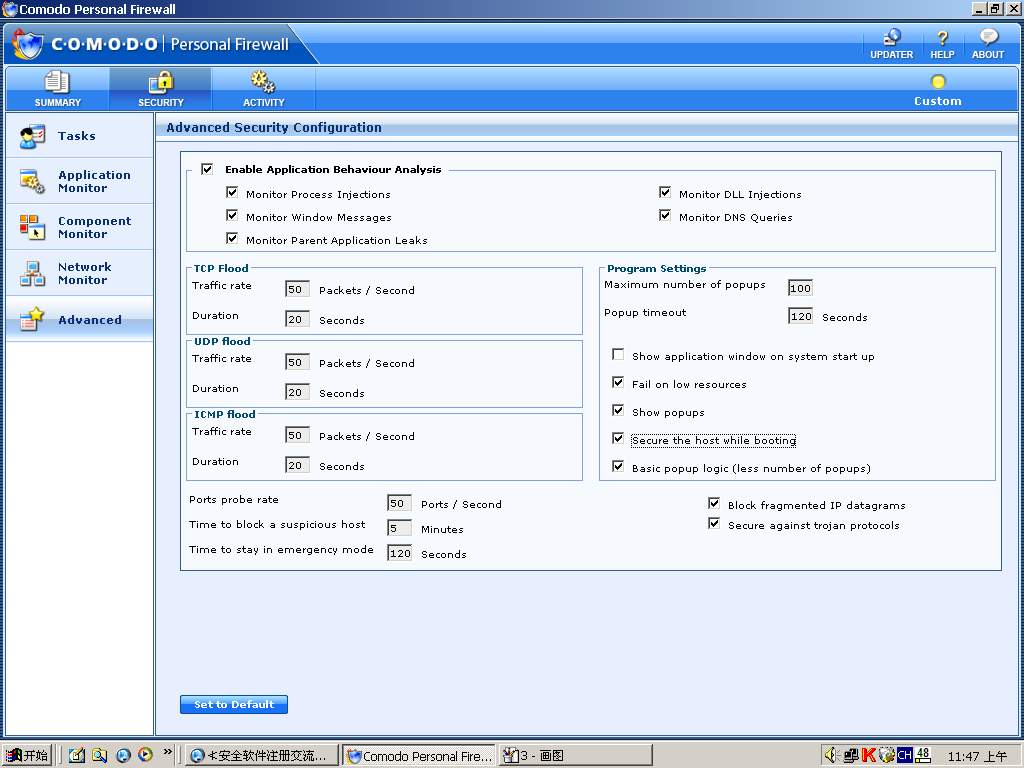Image resolution: width=1024 pixels, height=768 pixels.
Task: Toggle Show popups checkbox
Action: click(x=618, y=411)
